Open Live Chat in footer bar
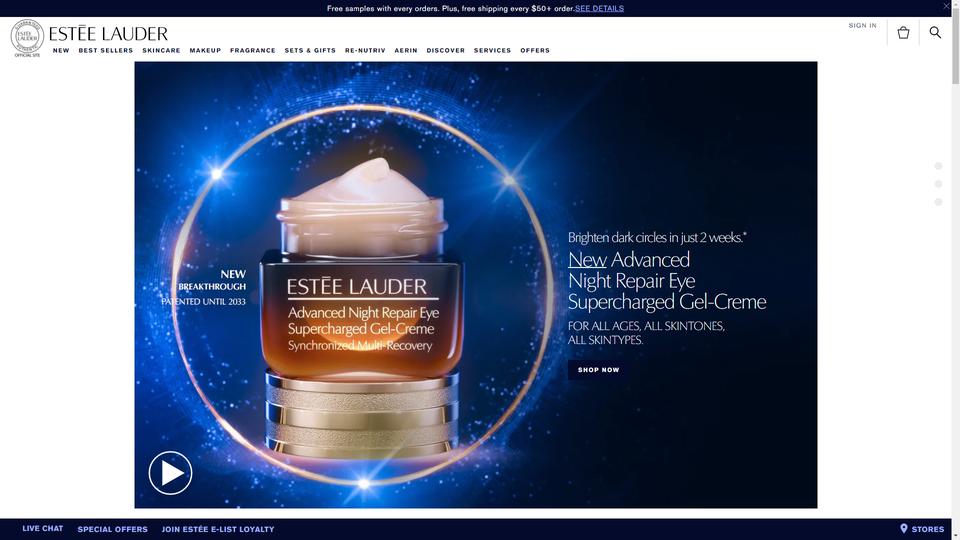This screenshot has width=960, height=540. click(43, 528)
